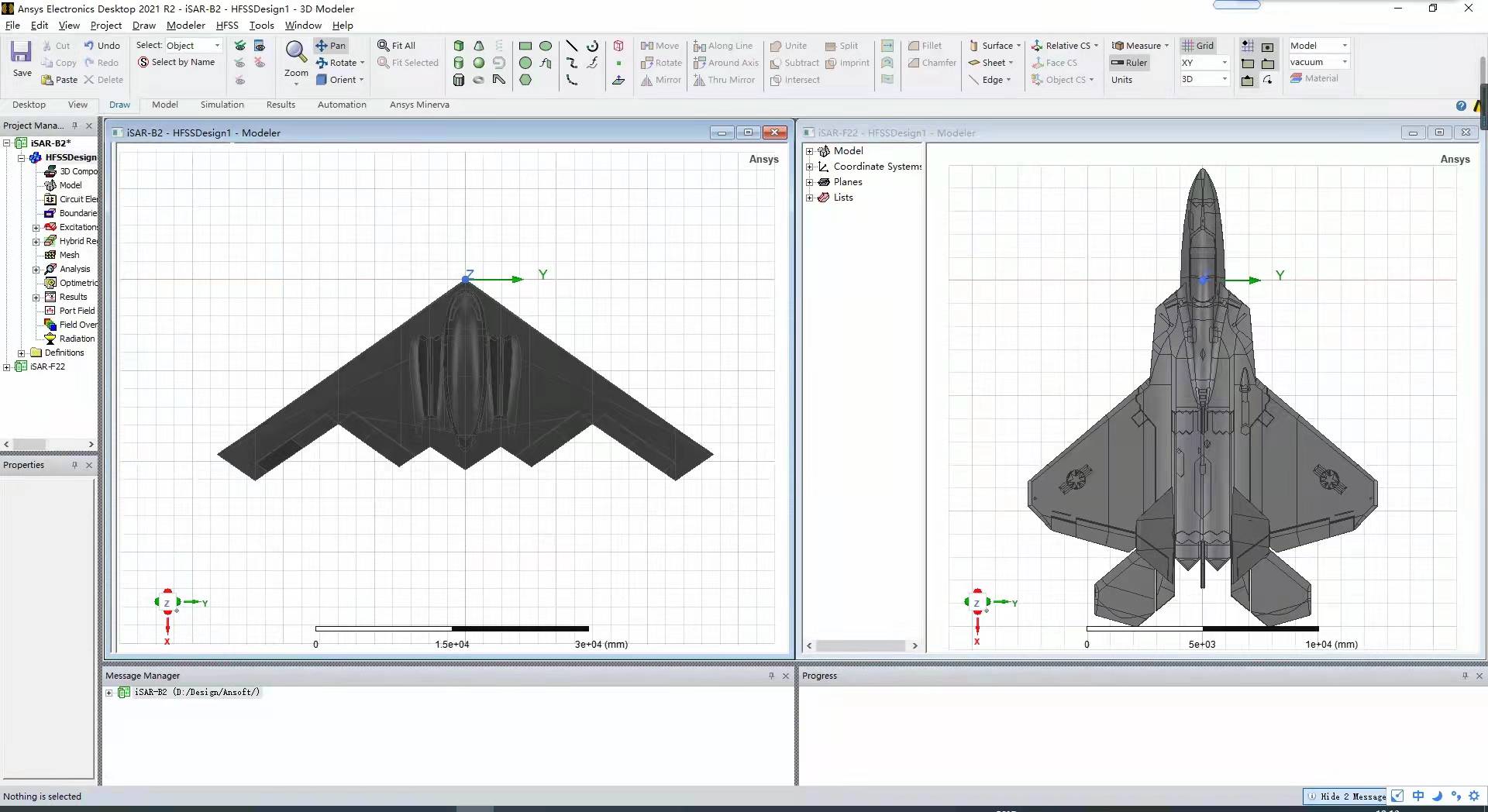This screenshot has width=1488, height=812.
Task: Open the HFSS menu
Action: (227, 25)
